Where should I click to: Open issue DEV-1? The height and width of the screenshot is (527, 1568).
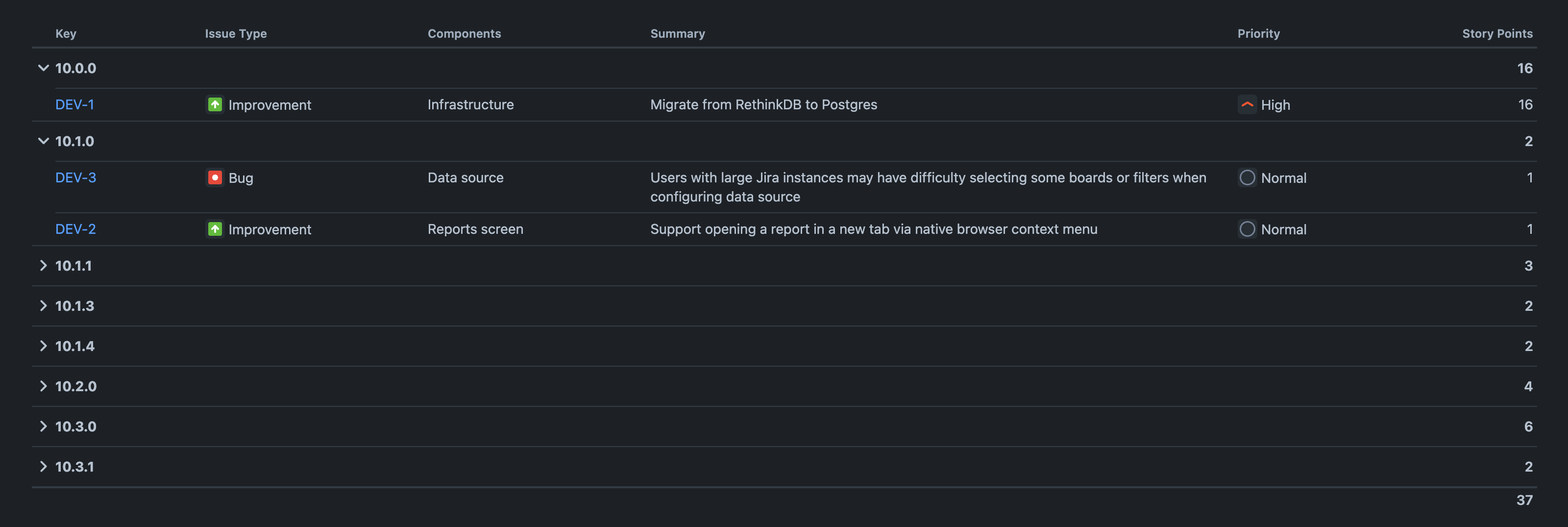point(74,104)
